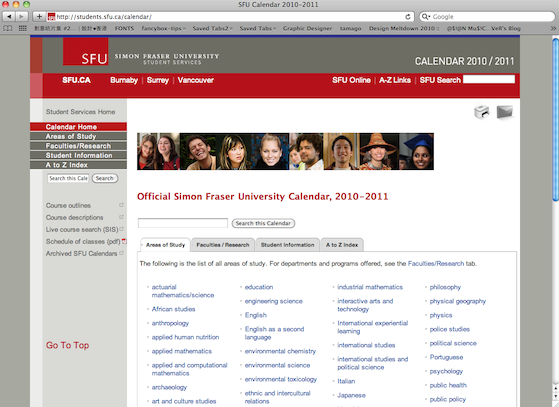This screenshot has height=407, width=559.
Task: Select A to Z Index sidebar item
Action: coord(78,165)
